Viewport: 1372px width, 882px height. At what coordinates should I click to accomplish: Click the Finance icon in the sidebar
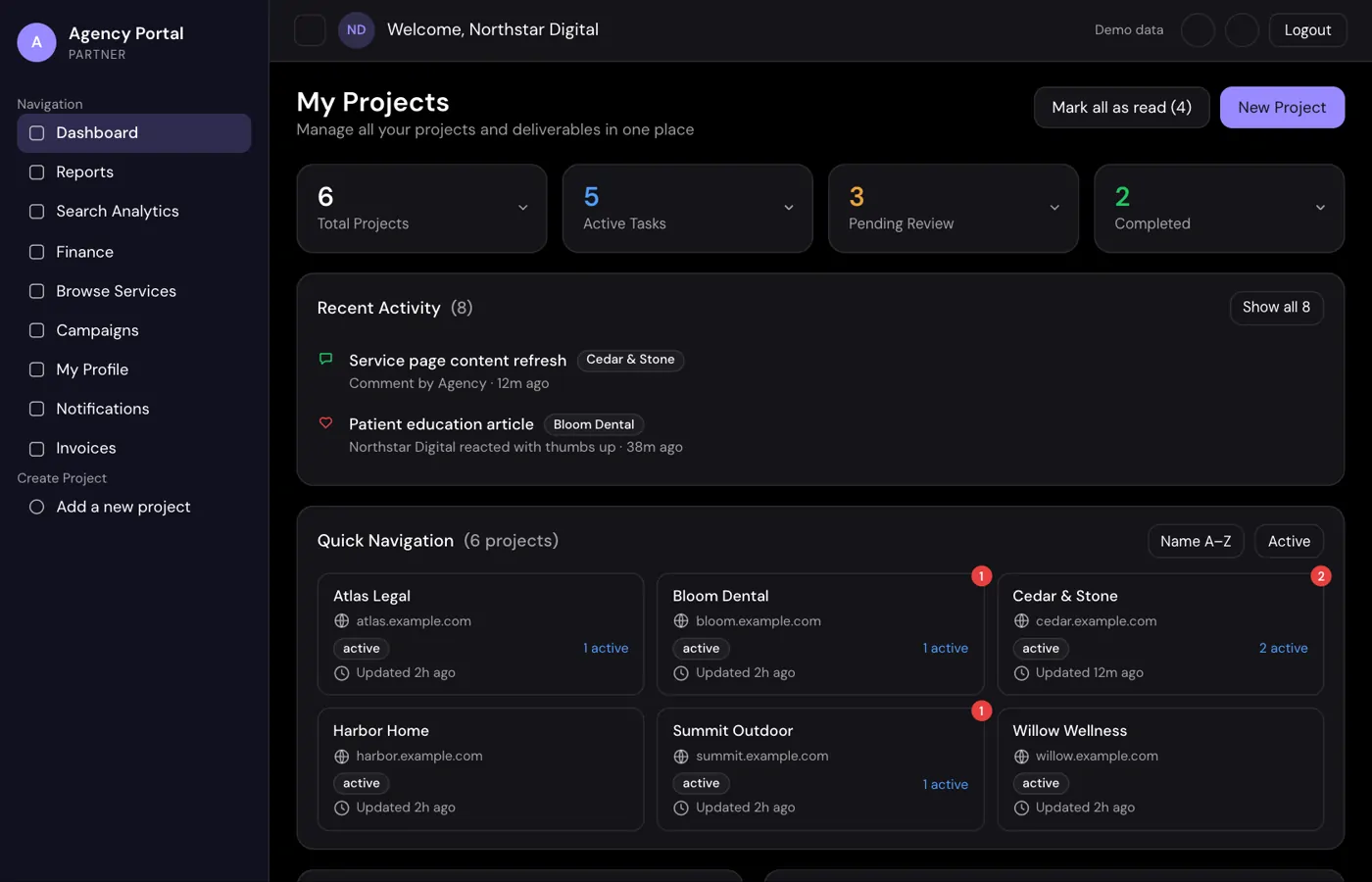click(x=36, y=252)
